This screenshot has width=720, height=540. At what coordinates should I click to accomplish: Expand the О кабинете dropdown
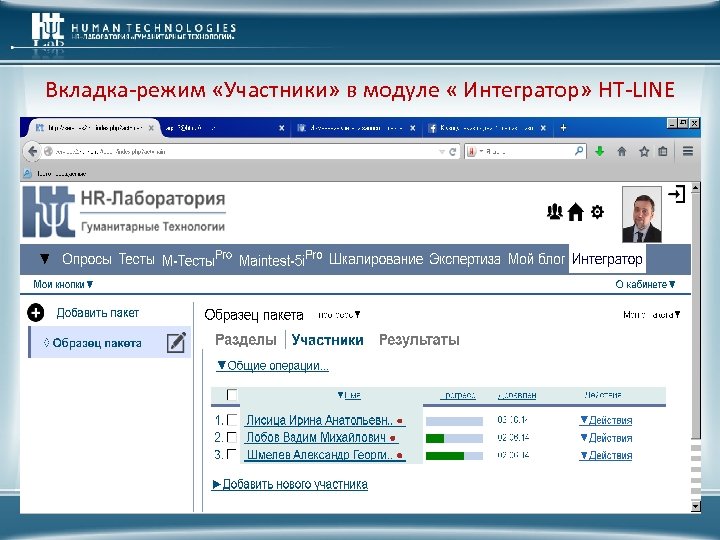(x=645, y=284)
